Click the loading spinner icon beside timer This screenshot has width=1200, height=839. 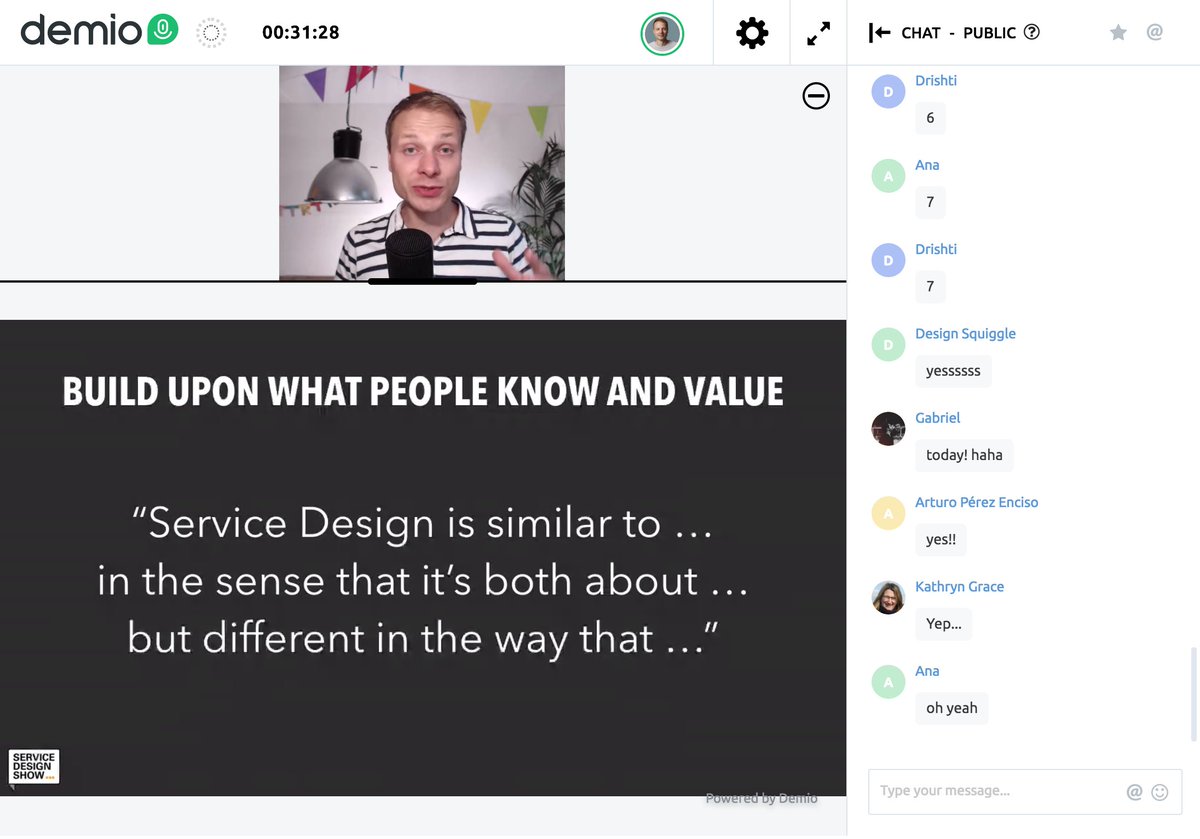click(x=211, y=33)
